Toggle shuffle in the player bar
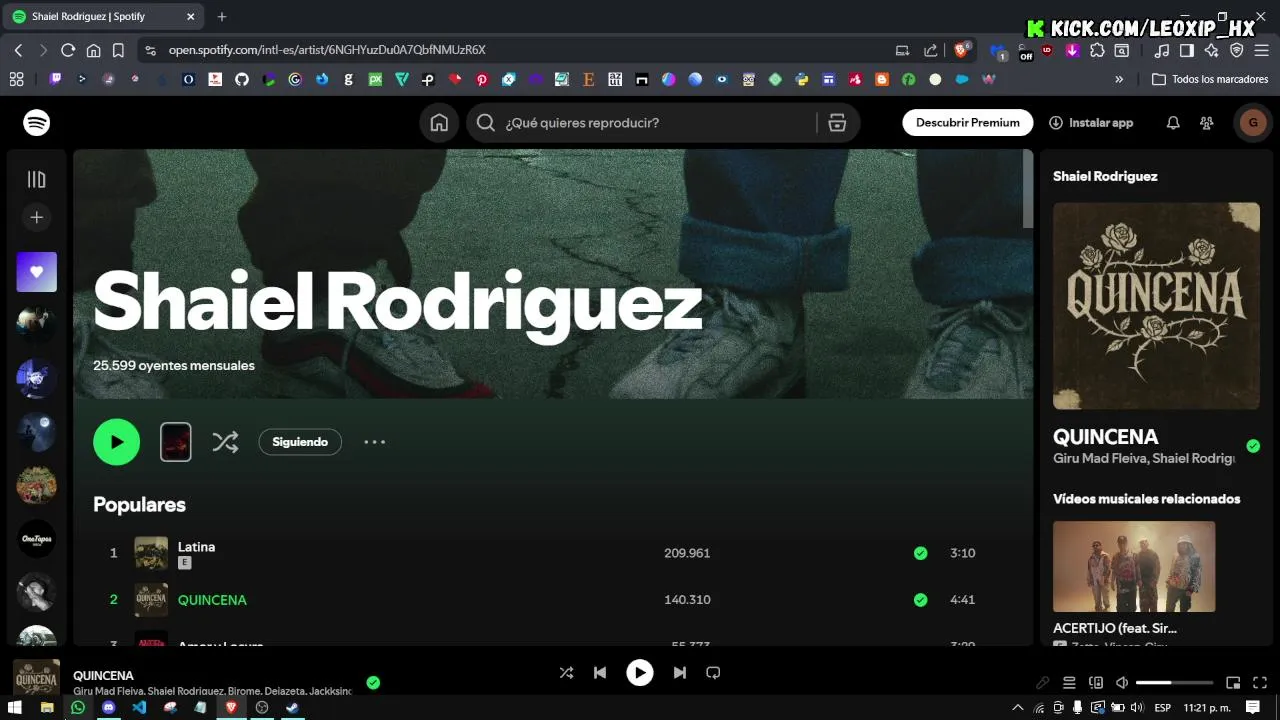This screenshot has height=720, width=1280. tap(566, 673)
